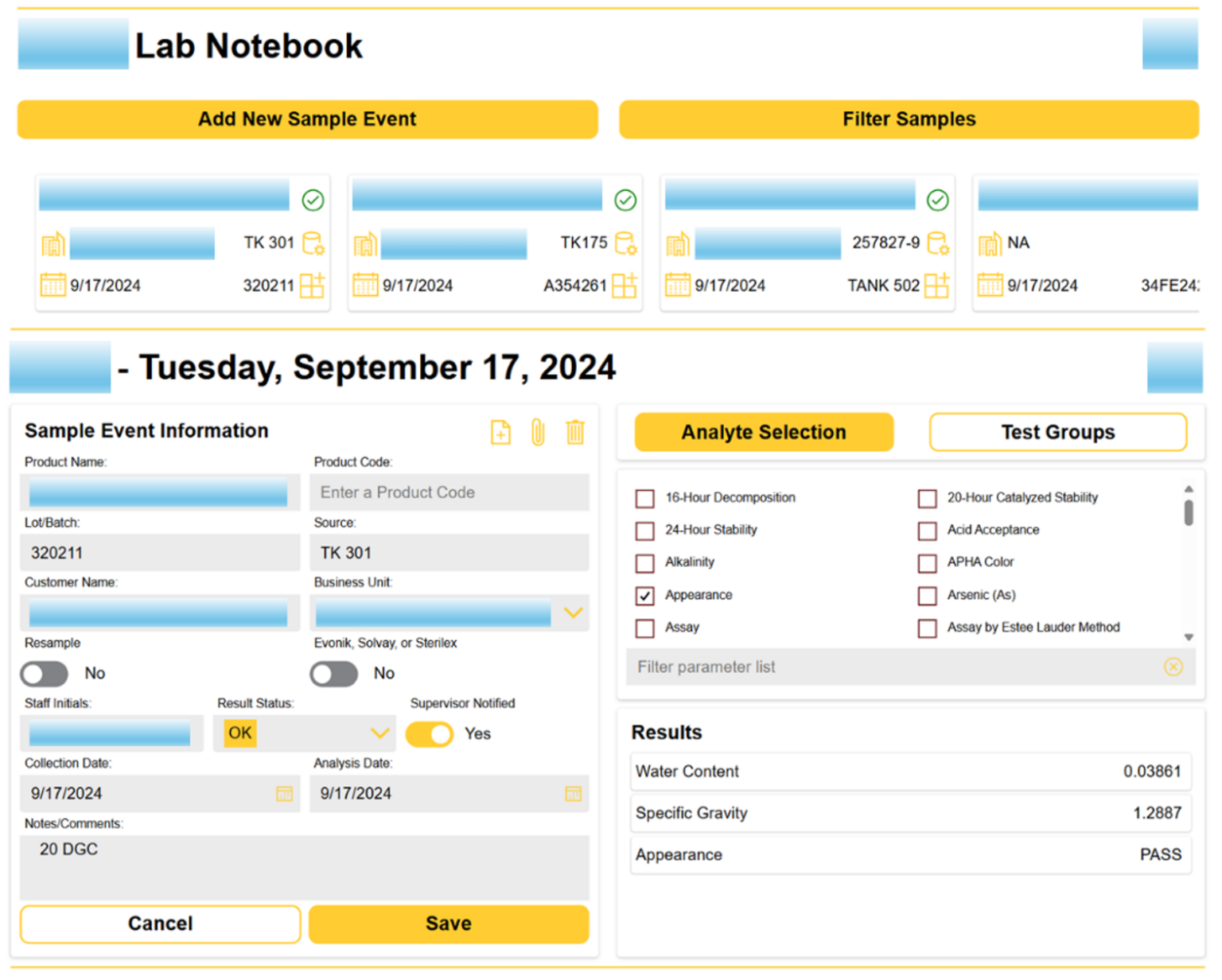This screenshot has height=980, width=1222.
Task: Open the Business Unit dropdown
Action: tap(572, 613)
